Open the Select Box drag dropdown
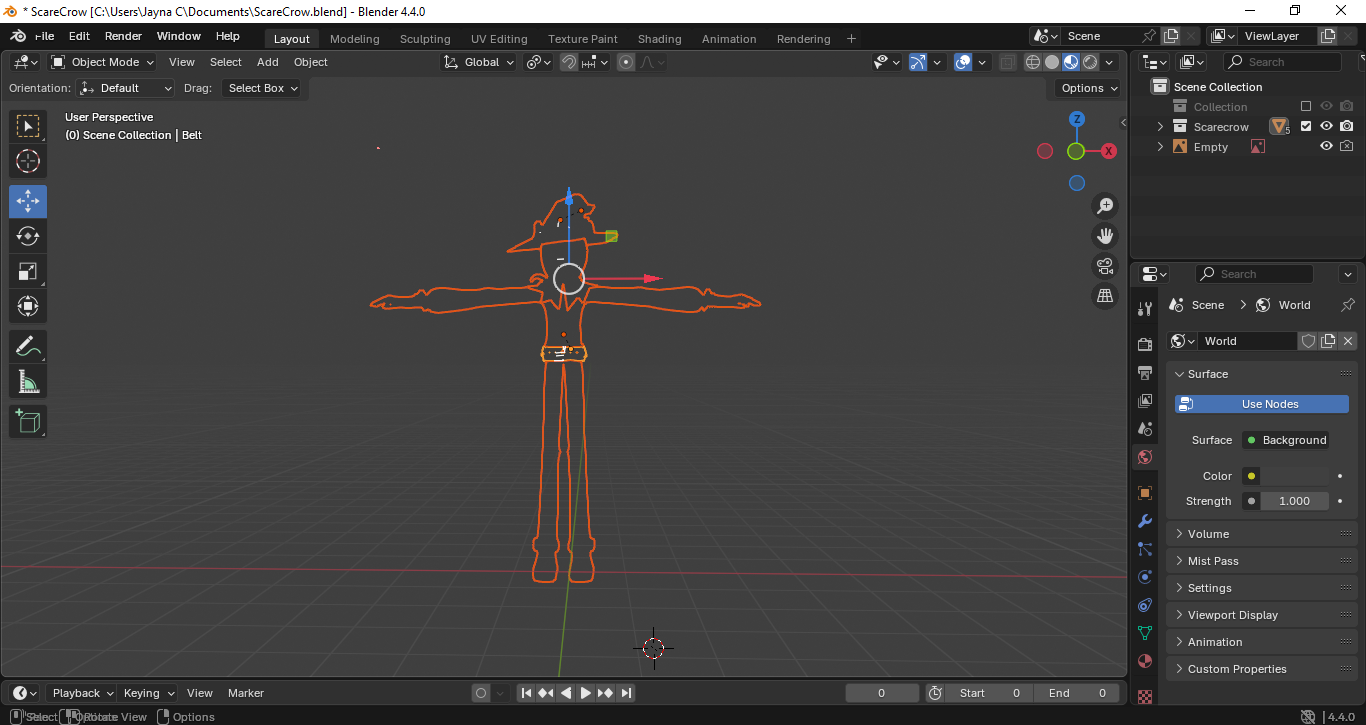Viewport: 1366px width, 725px height. click(x=263, y=88)
